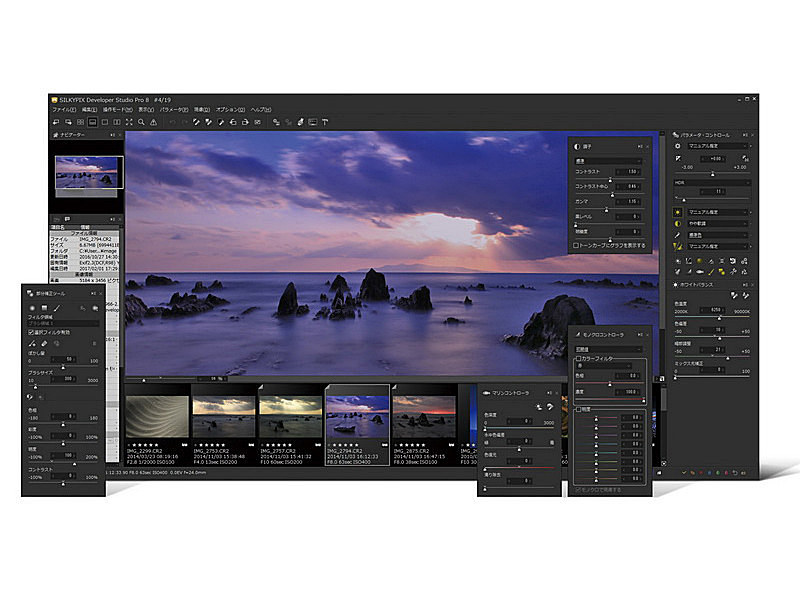Close the 調子 floating panel
Viewport: 800px width, 600px height.
tap(647, 147)
